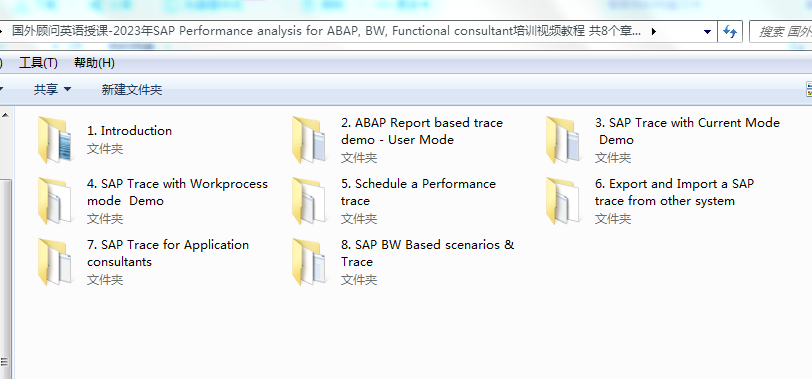Open the 3. SAP Trace with Current Mode folder icon
This screenshot has height=379, width=812.
(x=563, y=140)
